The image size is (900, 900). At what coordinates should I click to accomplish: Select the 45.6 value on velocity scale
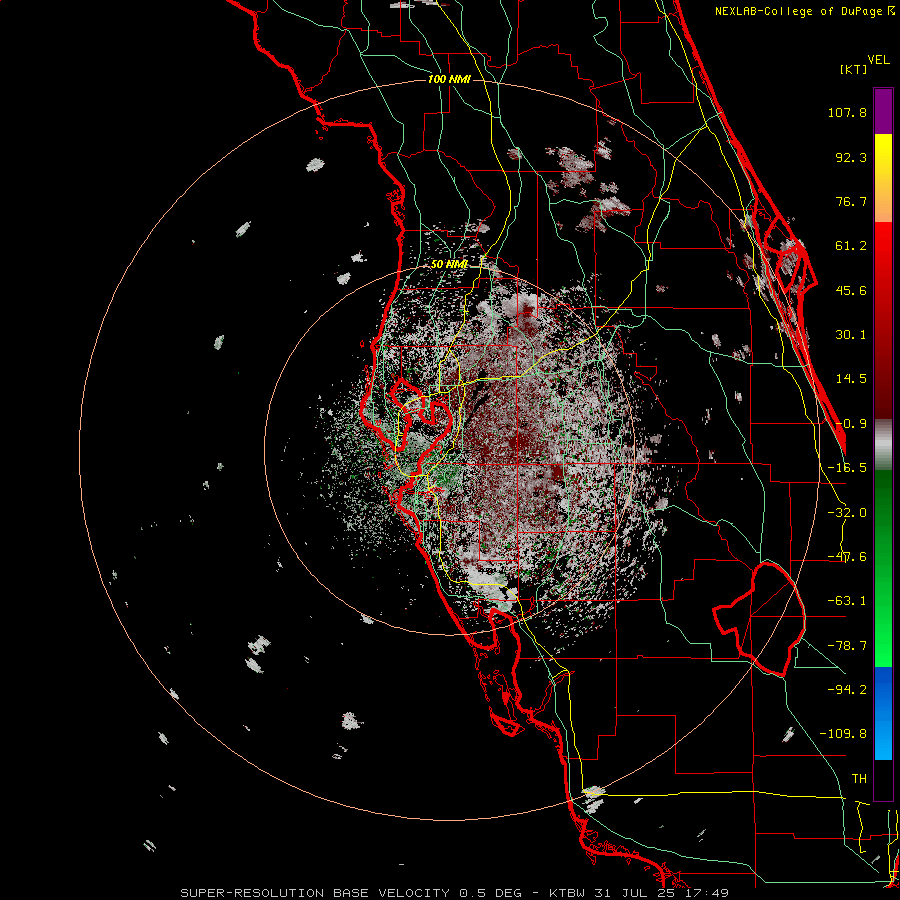coord(851,290)
